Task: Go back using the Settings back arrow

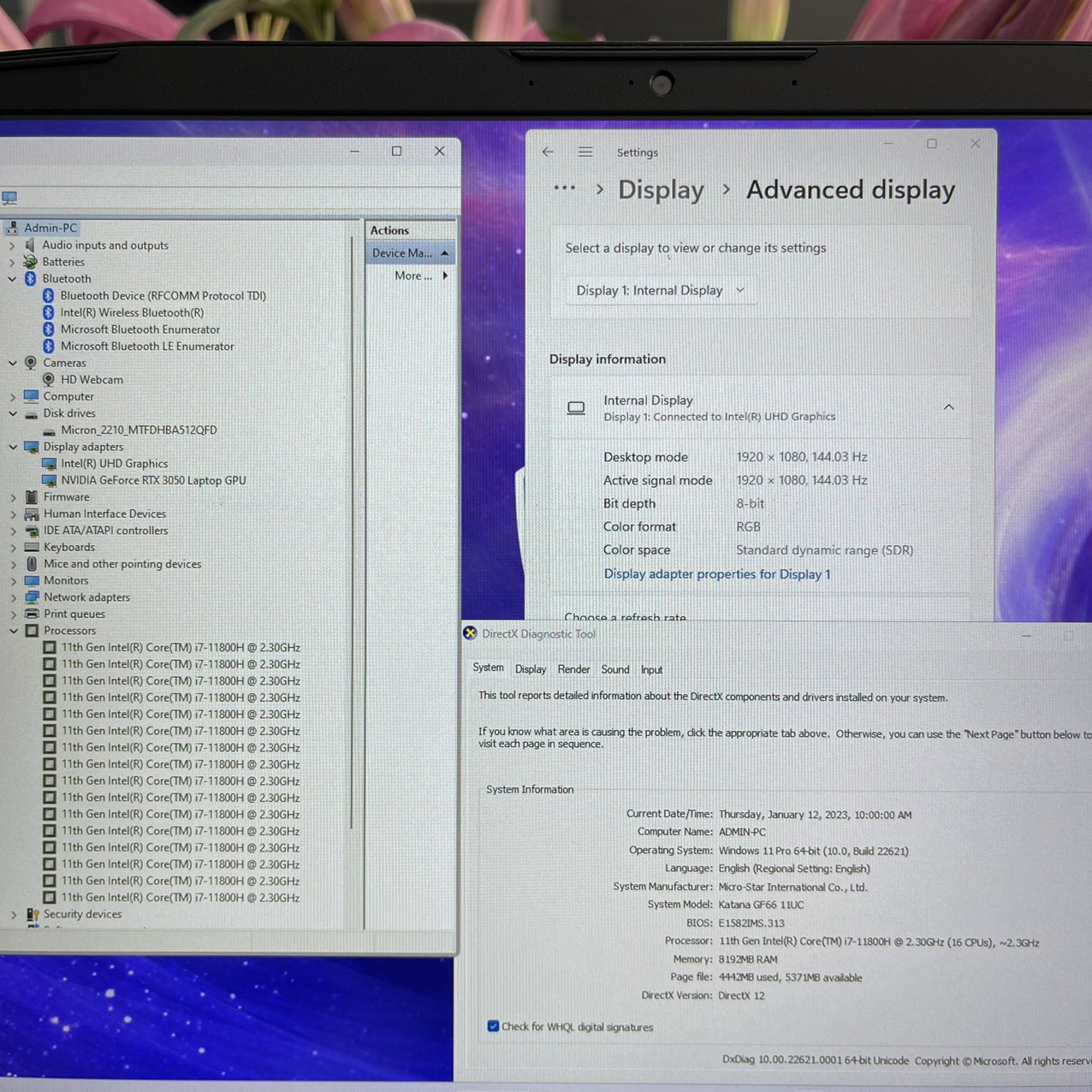Action: (x=548, y=152)
